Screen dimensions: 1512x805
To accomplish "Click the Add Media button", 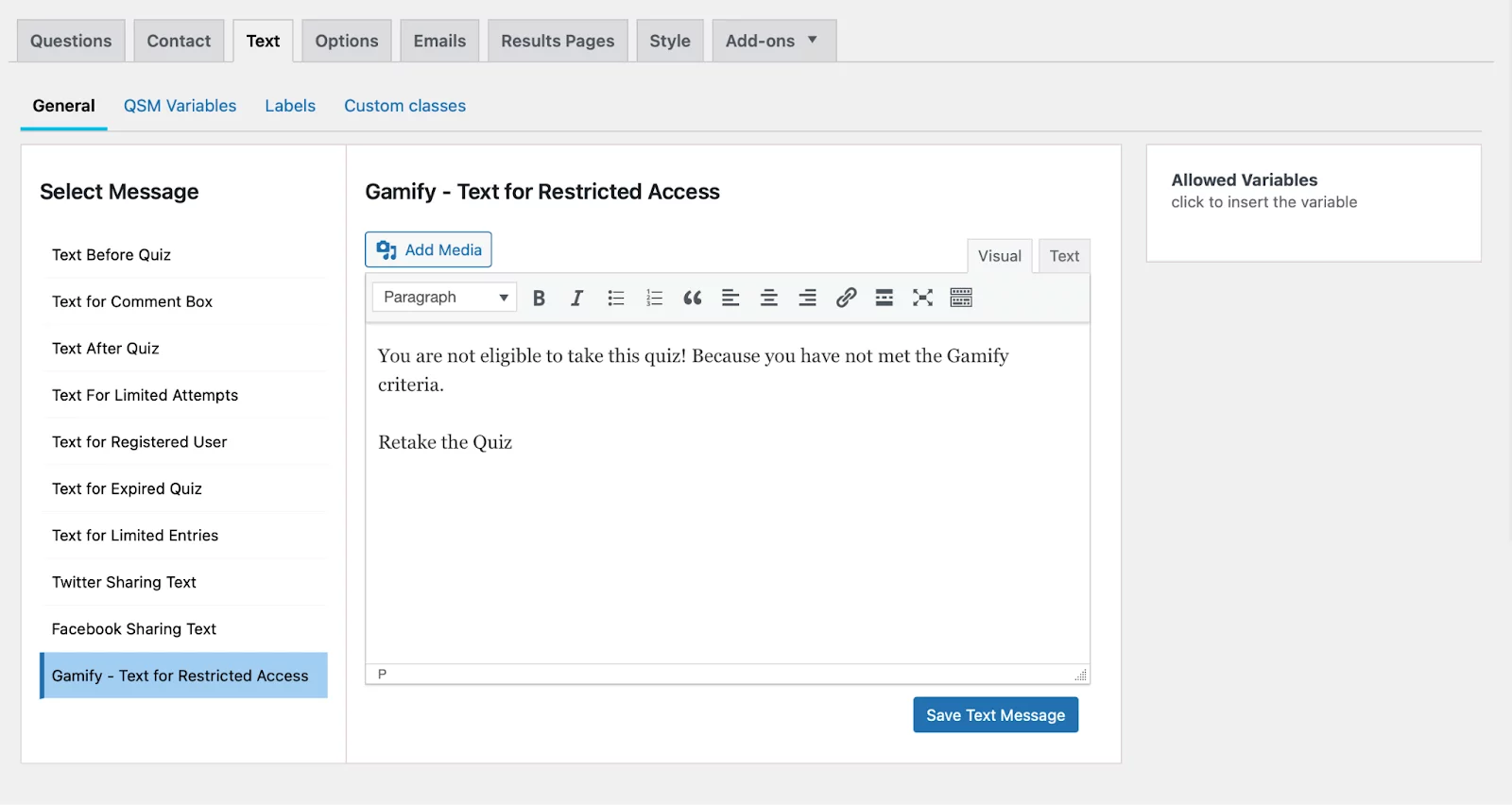I will point(428,249).
